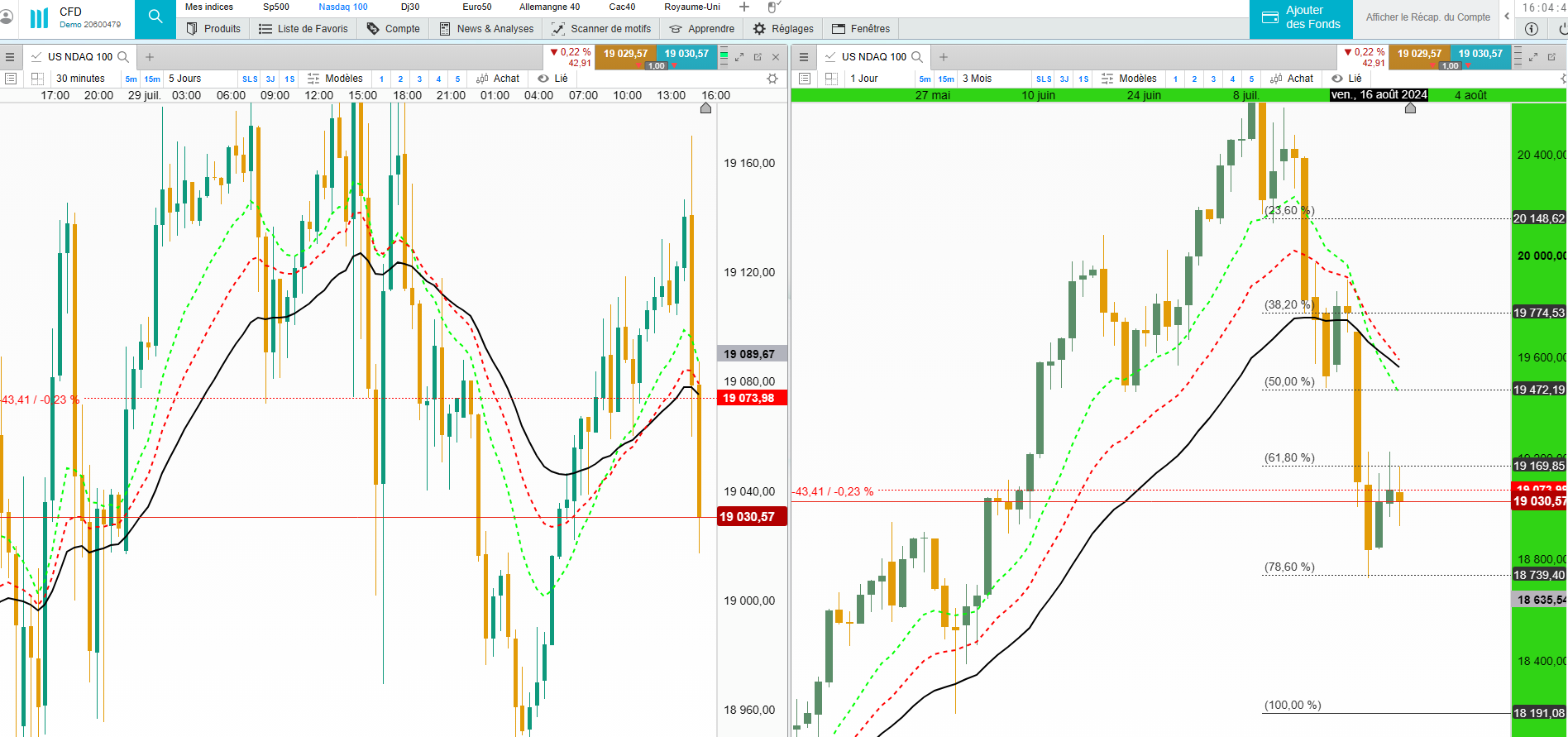1568x737 pixels.
Task: Select the Euro50 indices tab
Action: point(477,7)
